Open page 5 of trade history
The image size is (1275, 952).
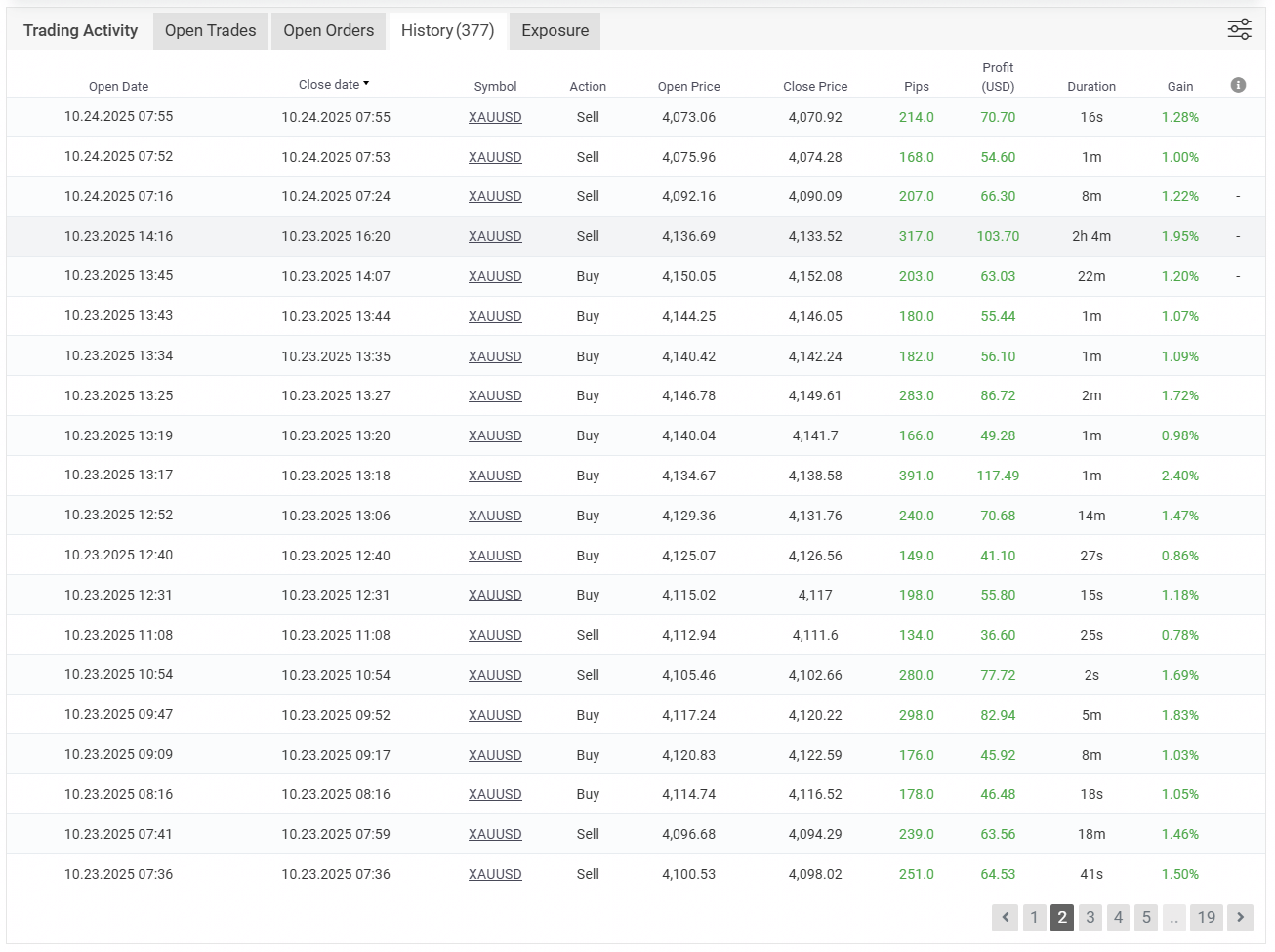(x=1146, y=917)
